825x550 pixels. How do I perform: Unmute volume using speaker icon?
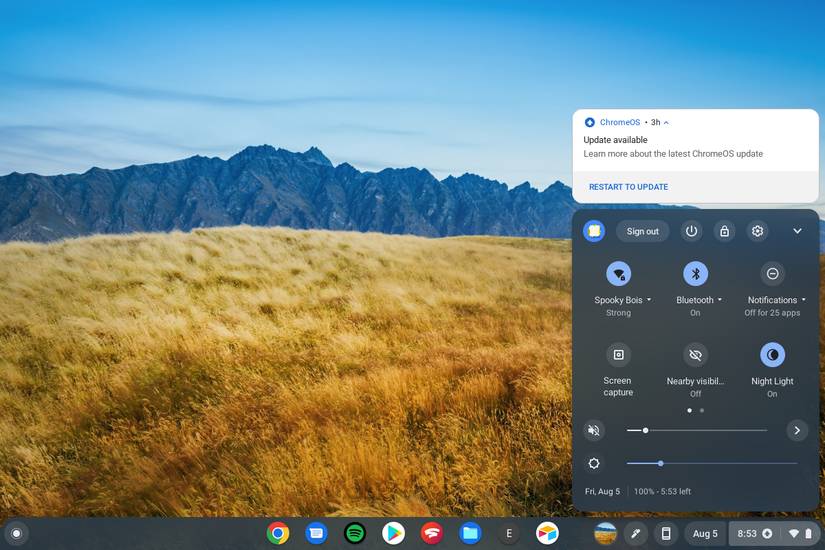pos(594,430)
